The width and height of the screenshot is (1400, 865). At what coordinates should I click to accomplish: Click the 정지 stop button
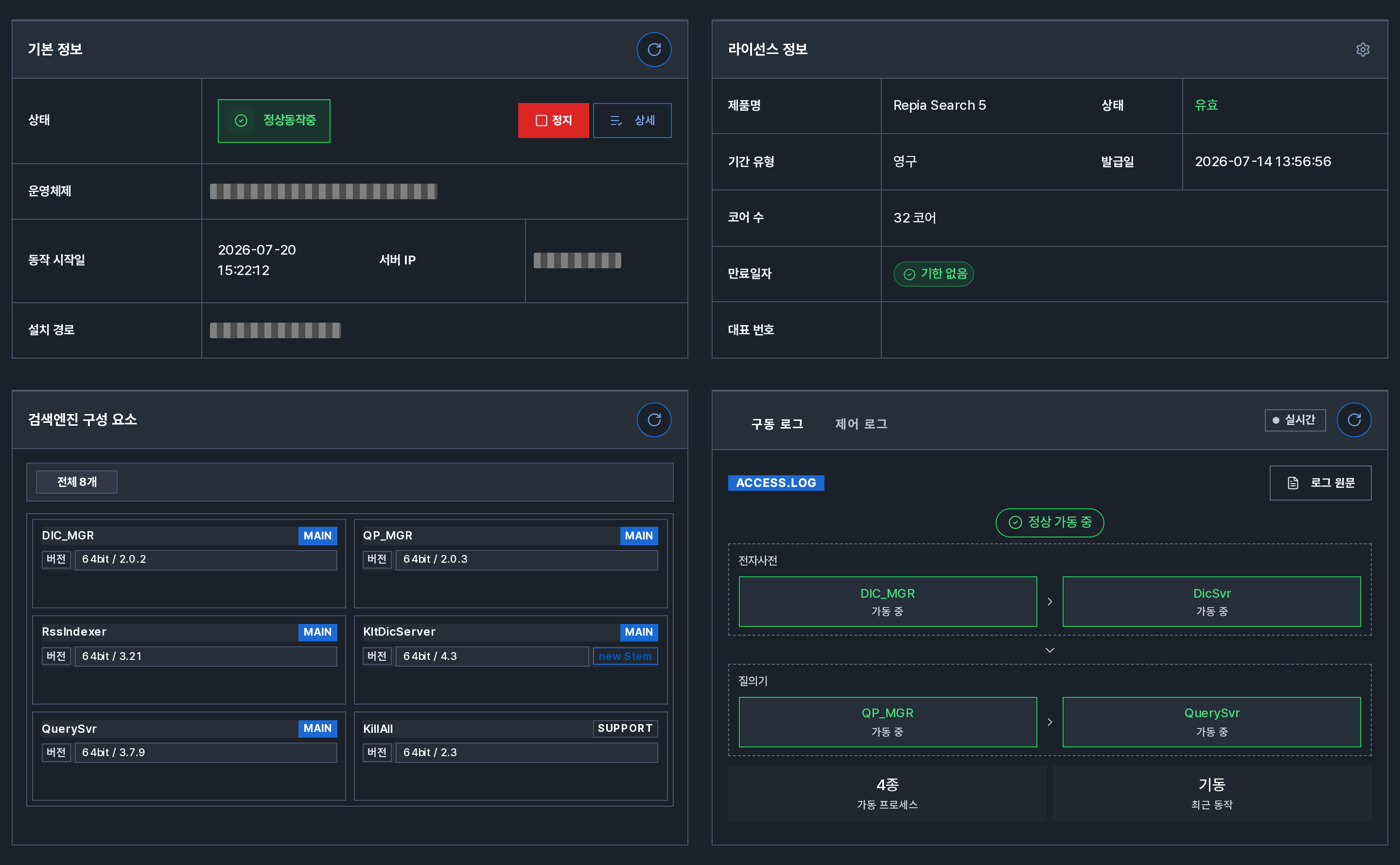click(553, 121)
